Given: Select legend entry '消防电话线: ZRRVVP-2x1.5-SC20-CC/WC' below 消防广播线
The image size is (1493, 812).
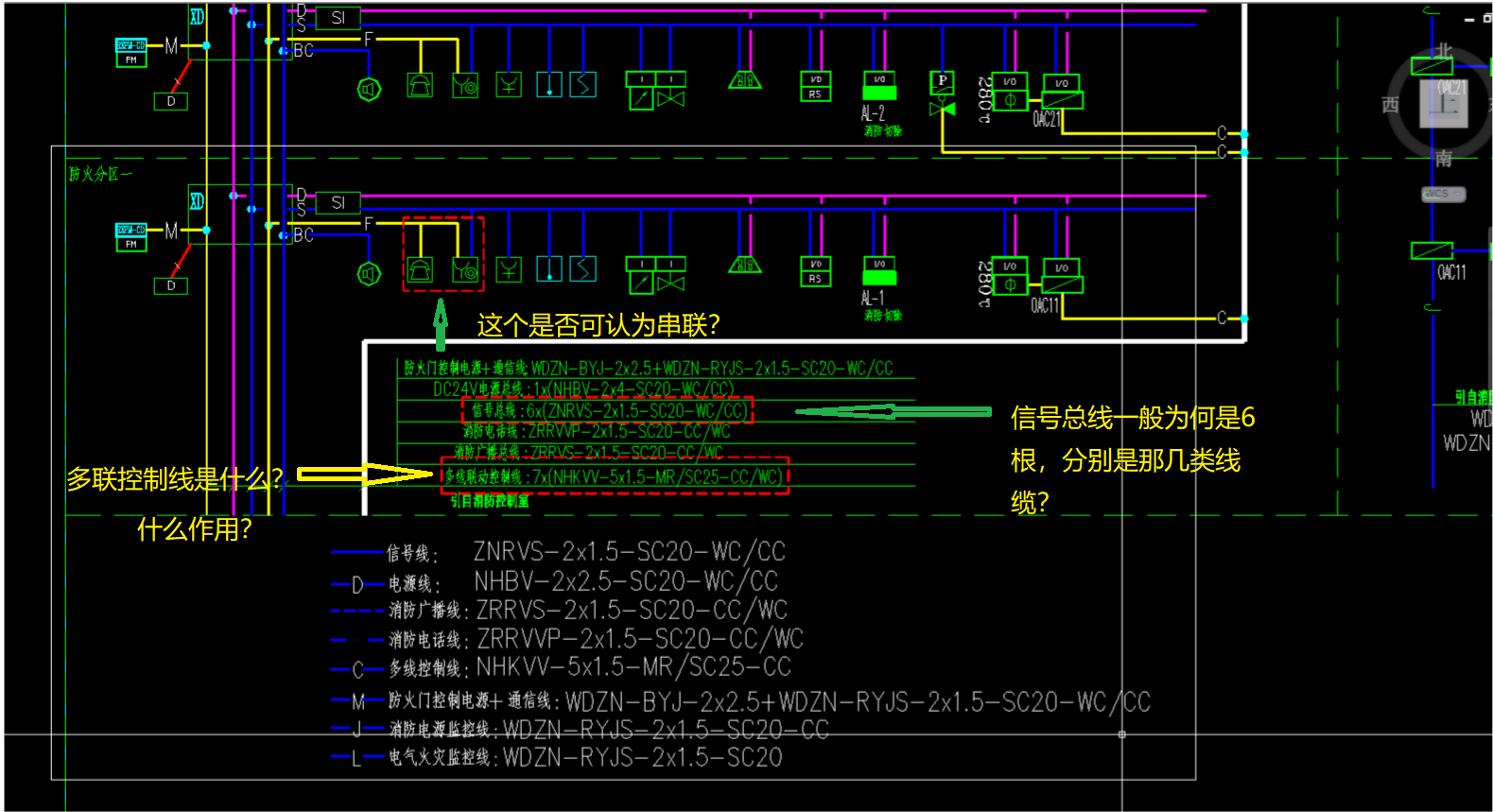Looking at the screenshot, I should coord(567,639).
